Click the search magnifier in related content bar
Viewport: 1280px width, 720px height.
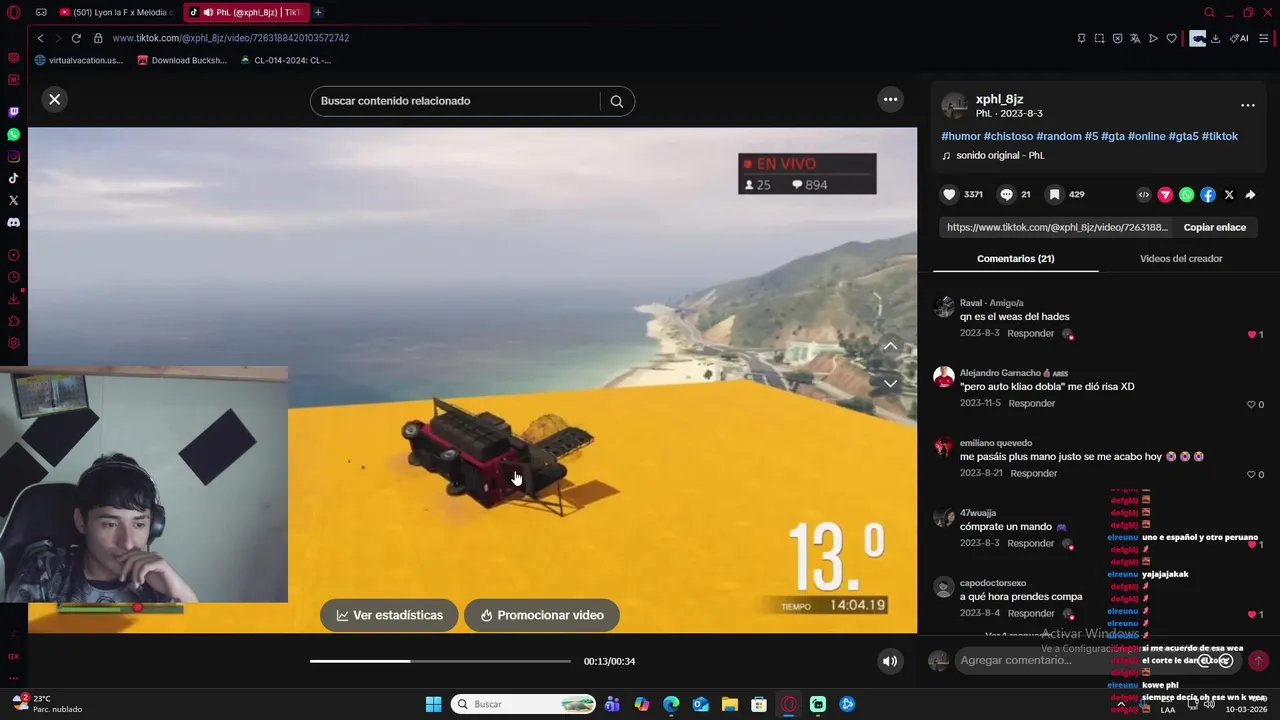617,101
